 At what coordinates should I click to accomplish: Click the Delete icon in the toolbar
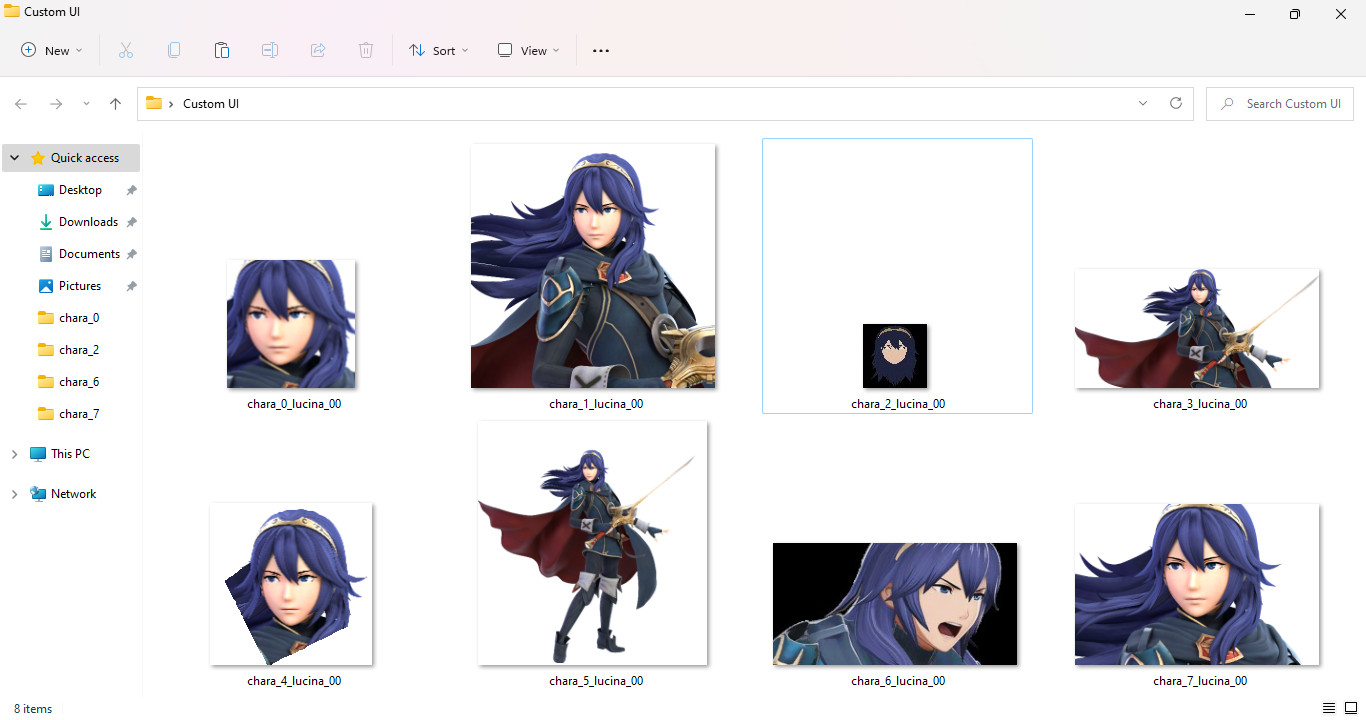point(366,49)
